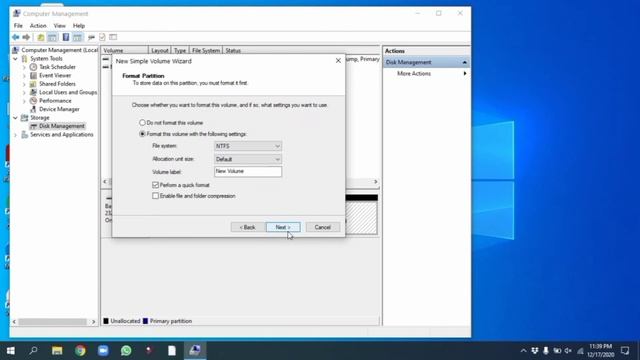The image size is (640, 360).
Task: Click the Local Users and Groups icon
Action: (x=33, y=92)
